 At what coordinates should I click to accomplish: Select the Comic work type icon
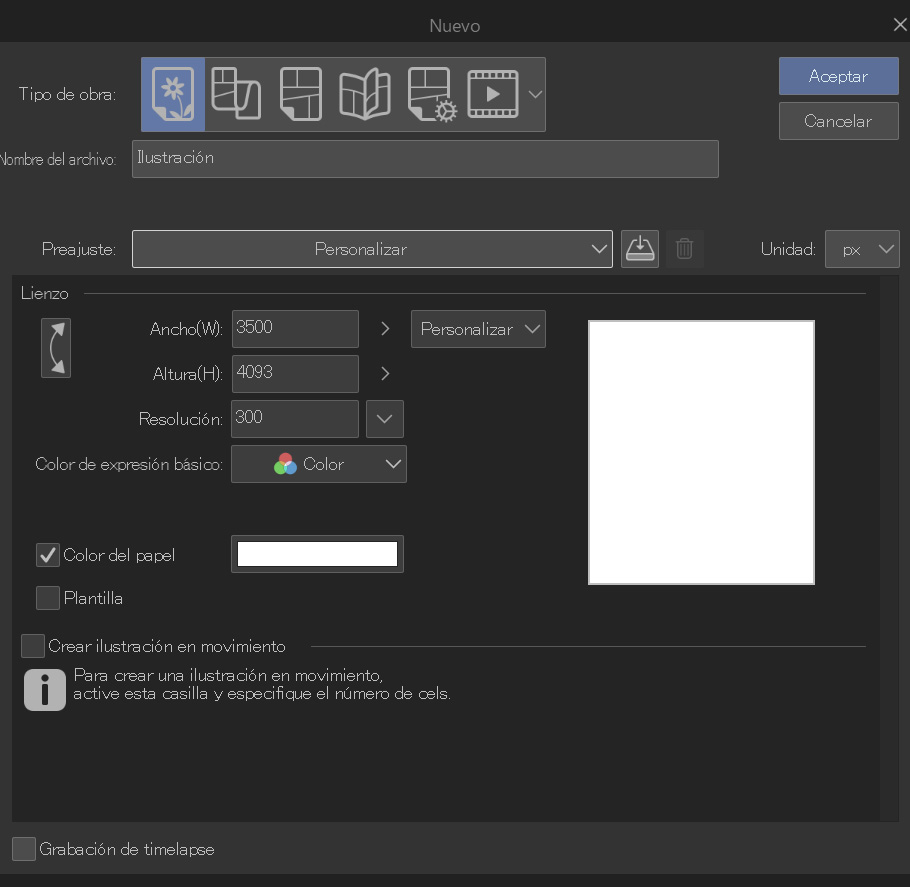tap(301, 95)
